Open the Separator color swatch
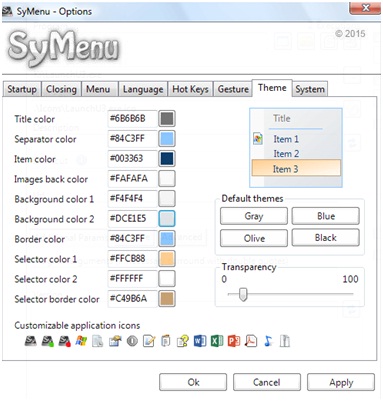The width and height of the screenshot is (383, 401). 167,139
